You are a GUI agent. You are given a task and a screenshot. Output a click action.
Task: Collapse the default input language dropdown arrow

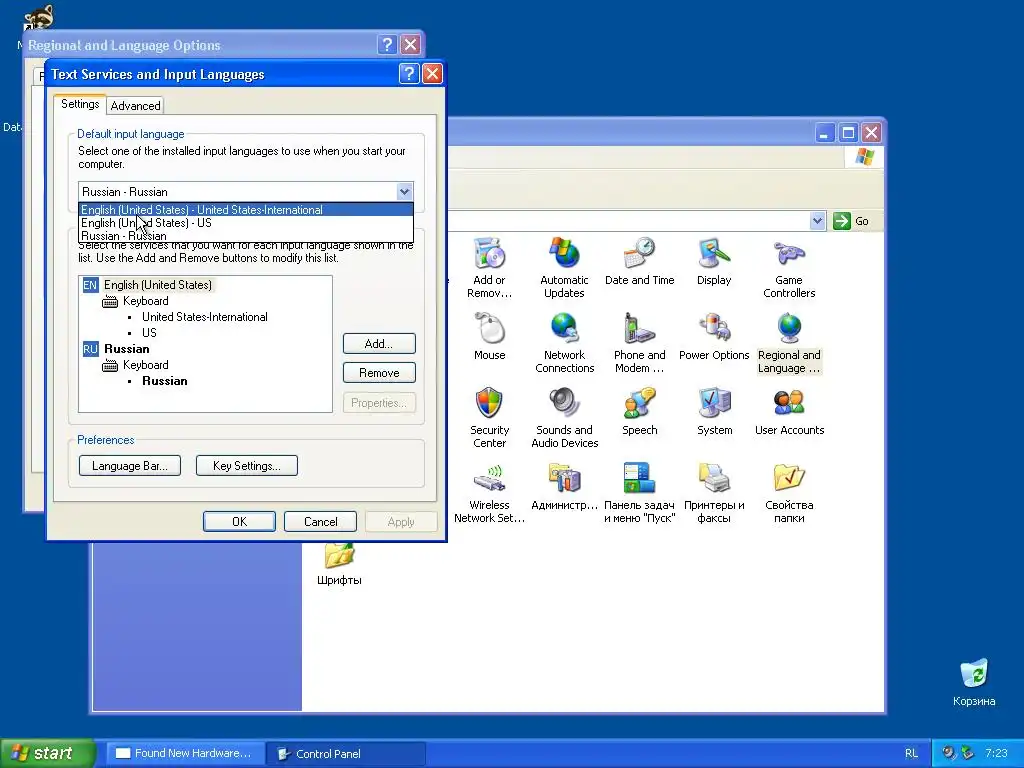click(404, 191)
